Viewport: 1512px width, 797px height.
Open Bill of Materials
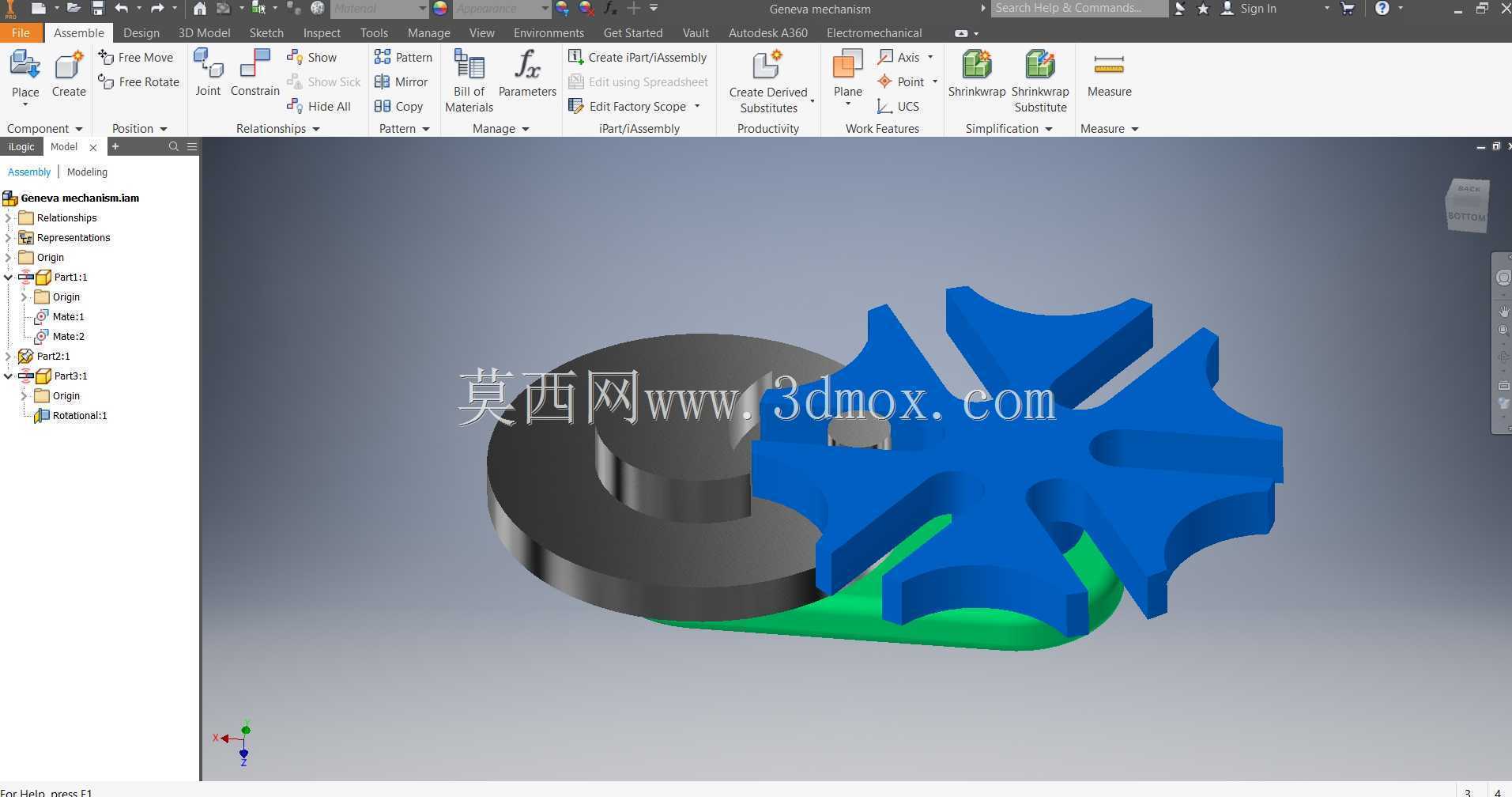pos(469,81)
